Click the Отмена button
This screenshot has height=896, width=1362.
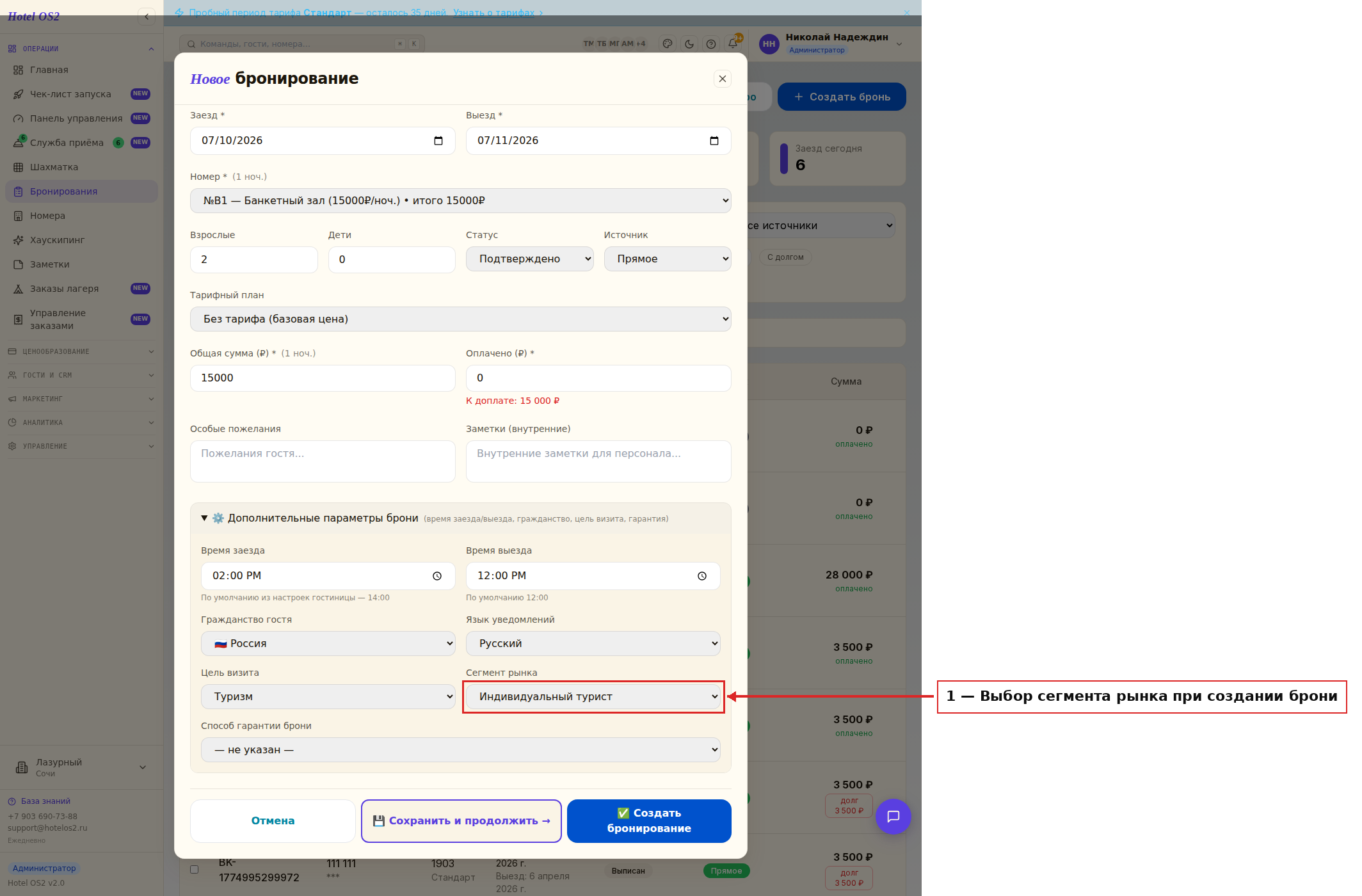(x=273, y=821)
